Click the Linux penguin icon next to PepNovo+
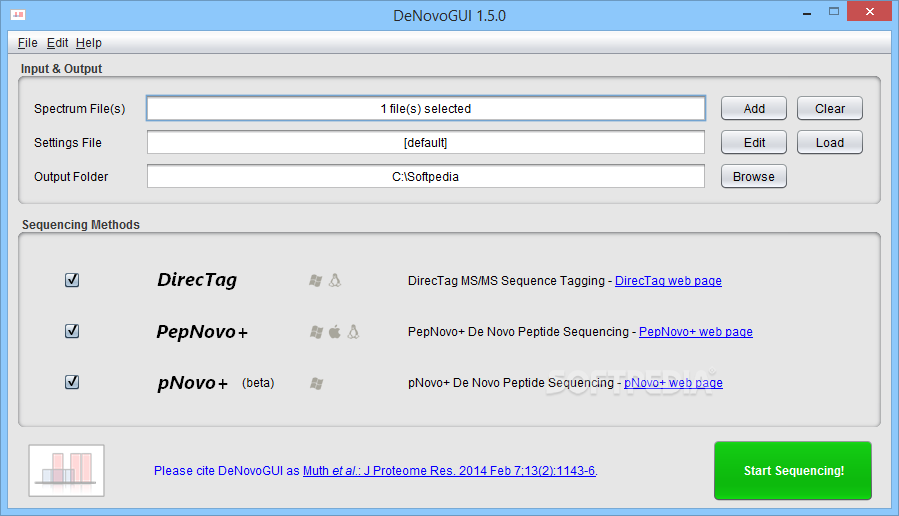899x516 pixels. [x=353, y=331]
